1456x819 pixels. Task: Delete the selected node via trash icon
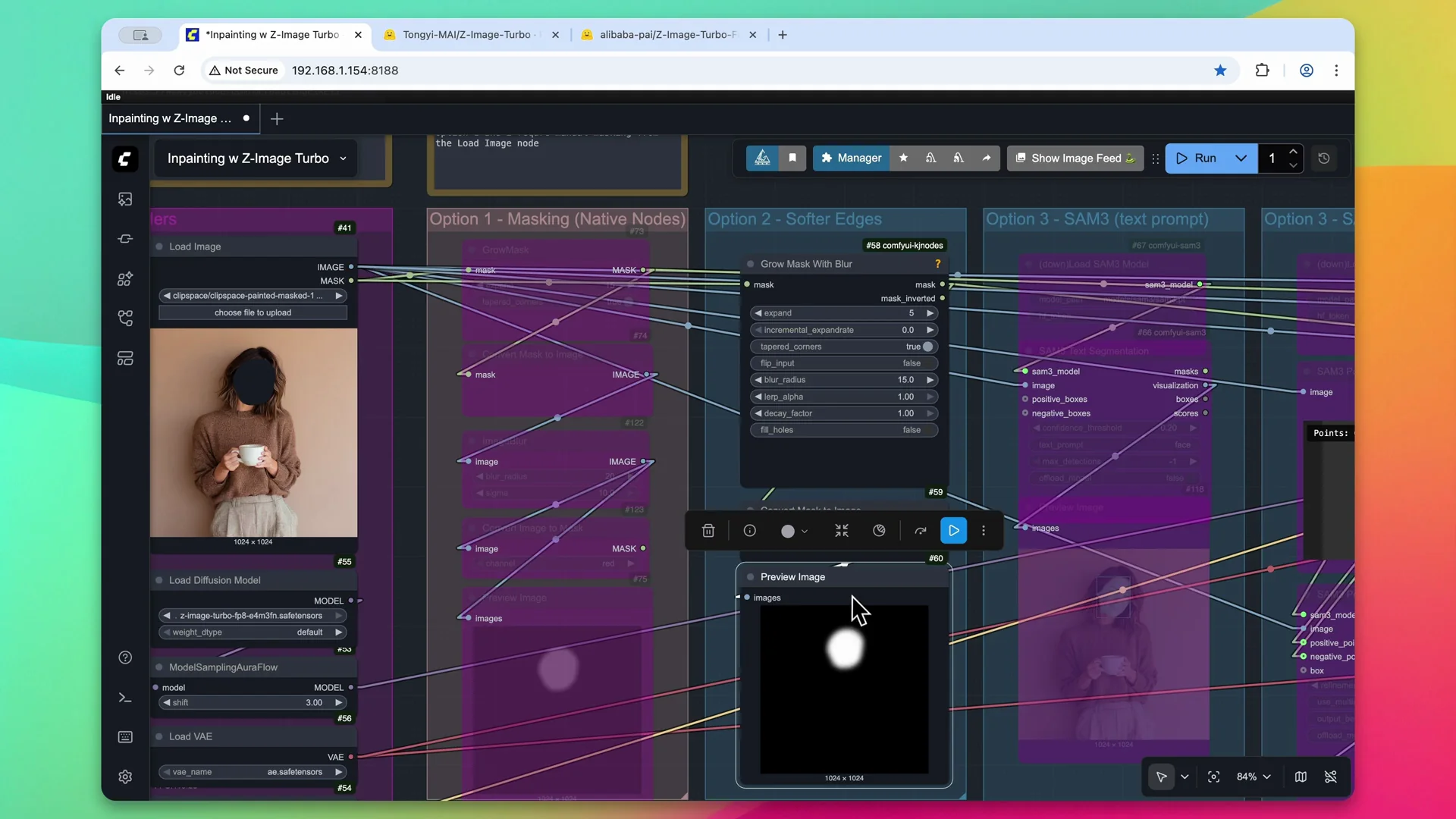click(708, 531)
